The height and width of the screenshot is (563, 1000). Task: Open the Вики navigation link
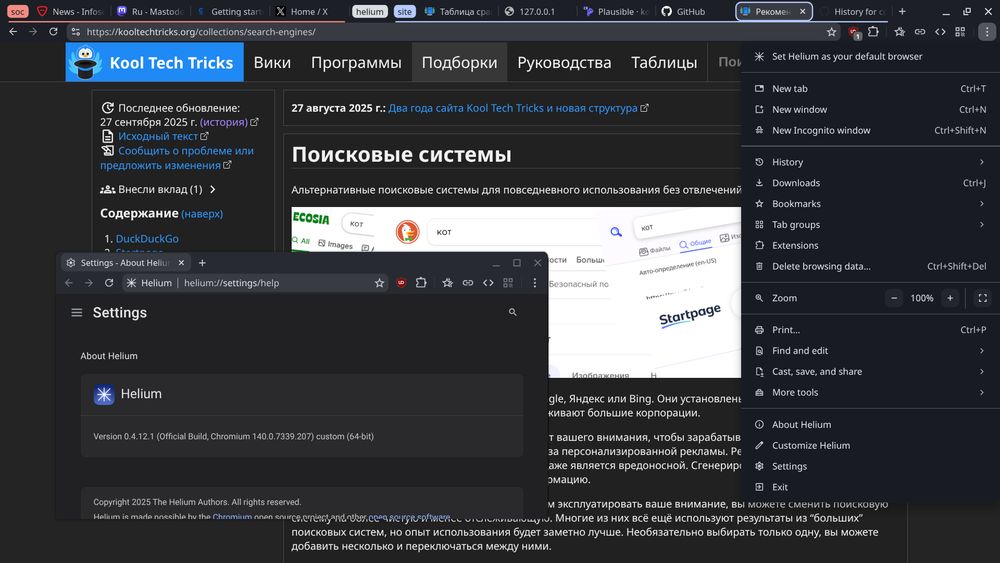click(272, 62)
